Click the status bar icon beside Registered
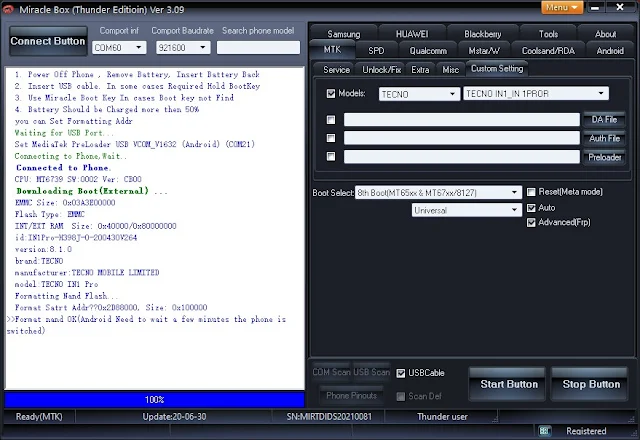Screen dimensions: 640x440 (x=544, y=431)
